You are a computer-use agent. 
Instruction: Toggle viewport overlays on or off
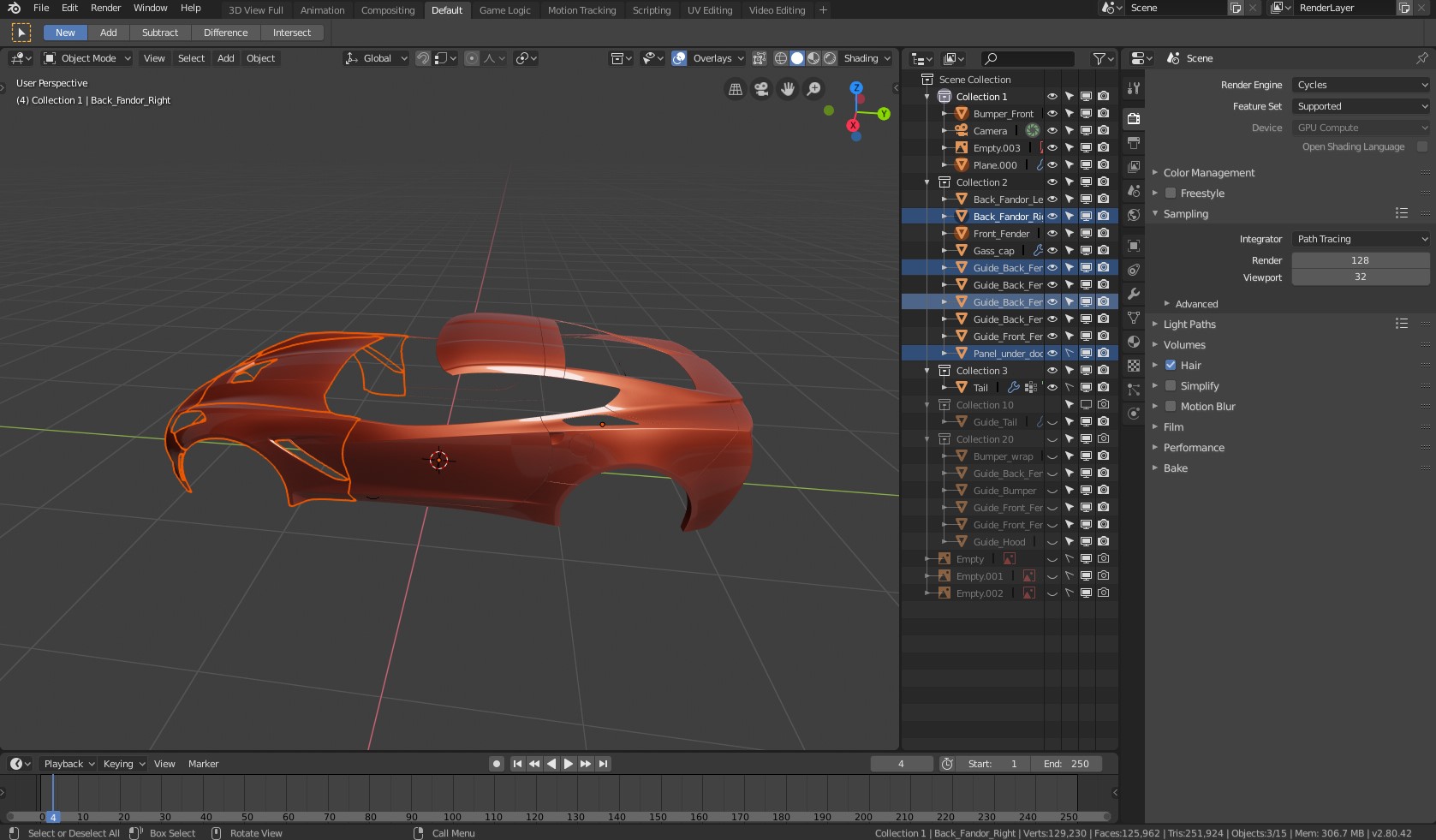679,58
